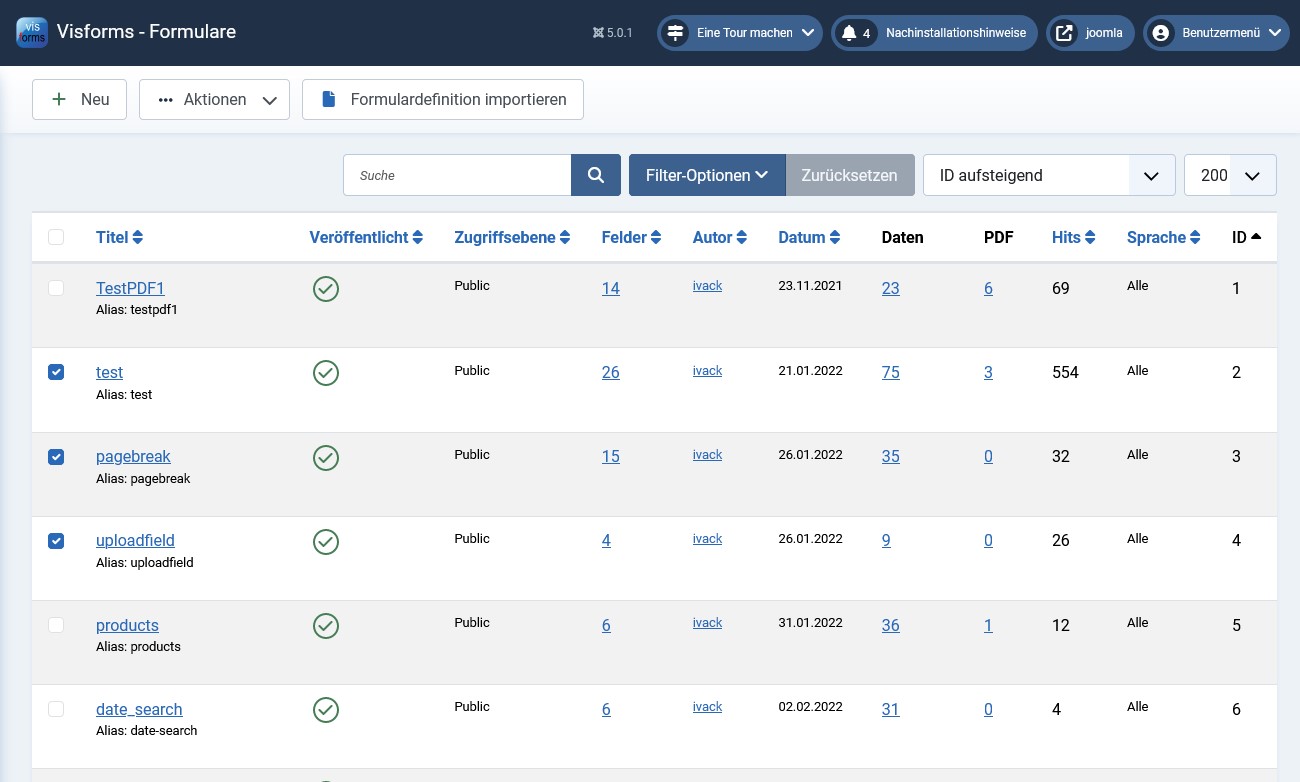The image size is (1300, 782).
Task: Click the Neu button
Action: 80,100
